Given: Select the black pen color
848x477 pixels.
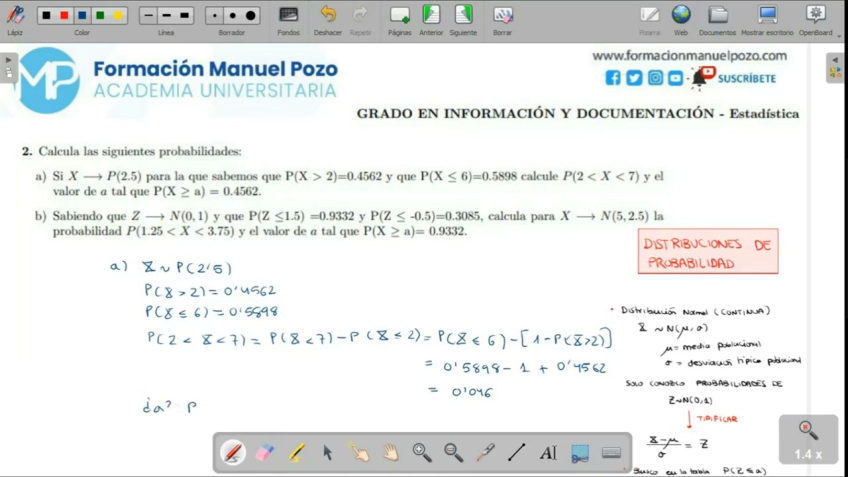Looking at the screenshot, I should click(47, 16).
